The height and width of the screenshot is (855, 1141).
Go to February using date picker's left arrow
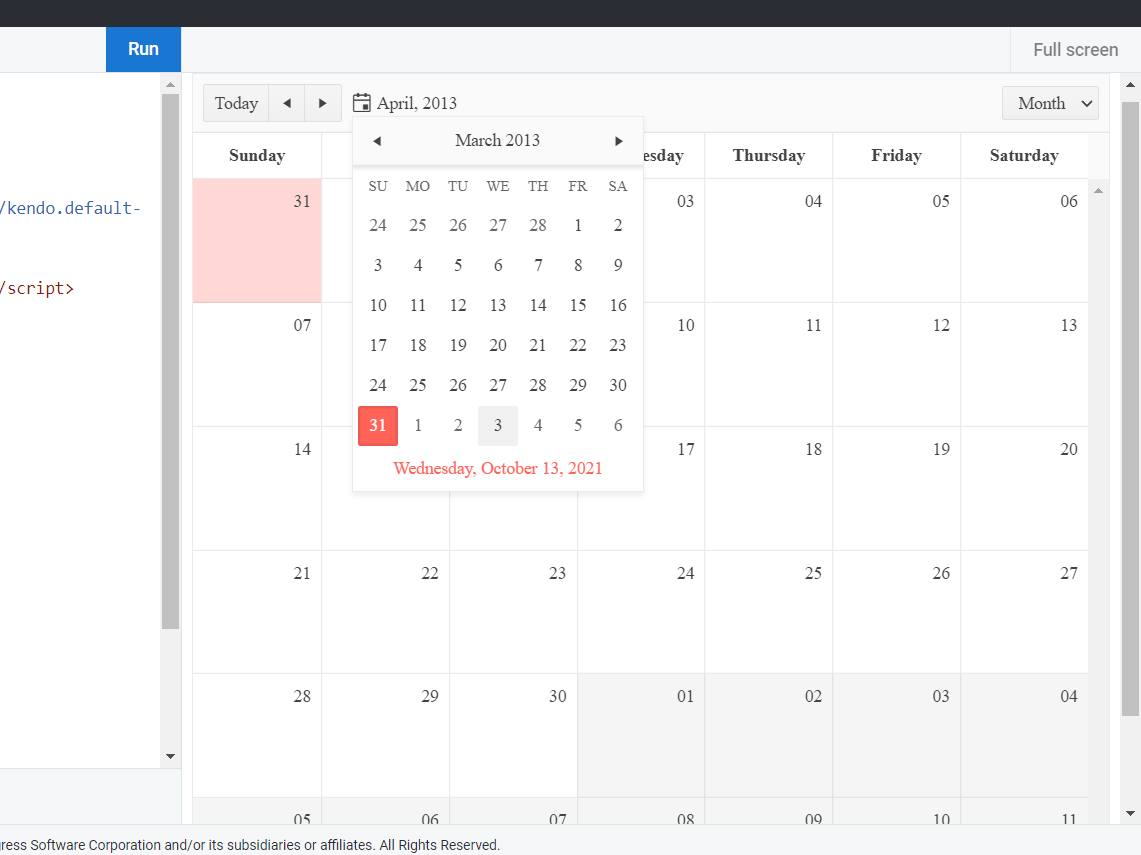pyautogui.click(x=377, y=140)
